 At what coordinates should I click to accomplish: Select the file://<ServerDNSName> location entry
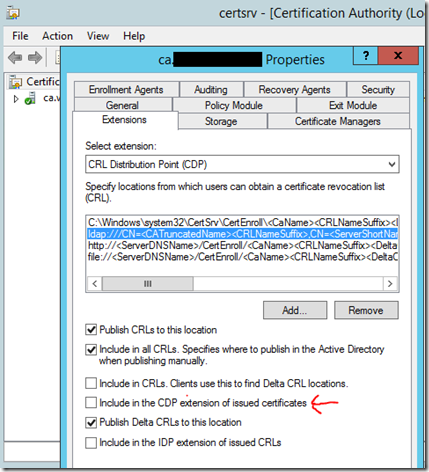pyautogui.click(x=242, y=257)
